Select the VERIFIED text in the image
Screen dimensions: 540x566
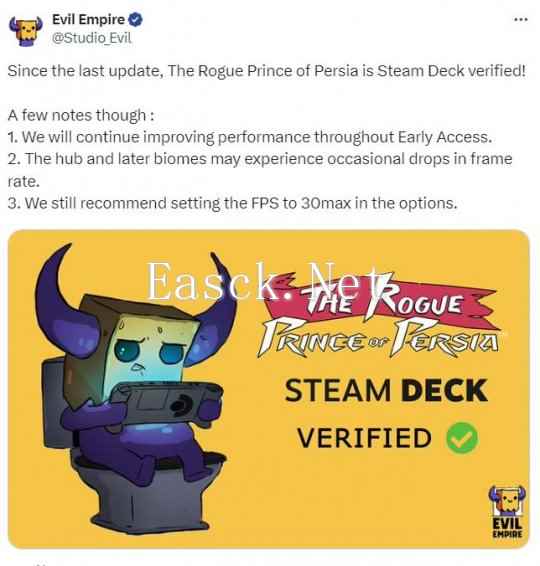(x=364, y=438)
